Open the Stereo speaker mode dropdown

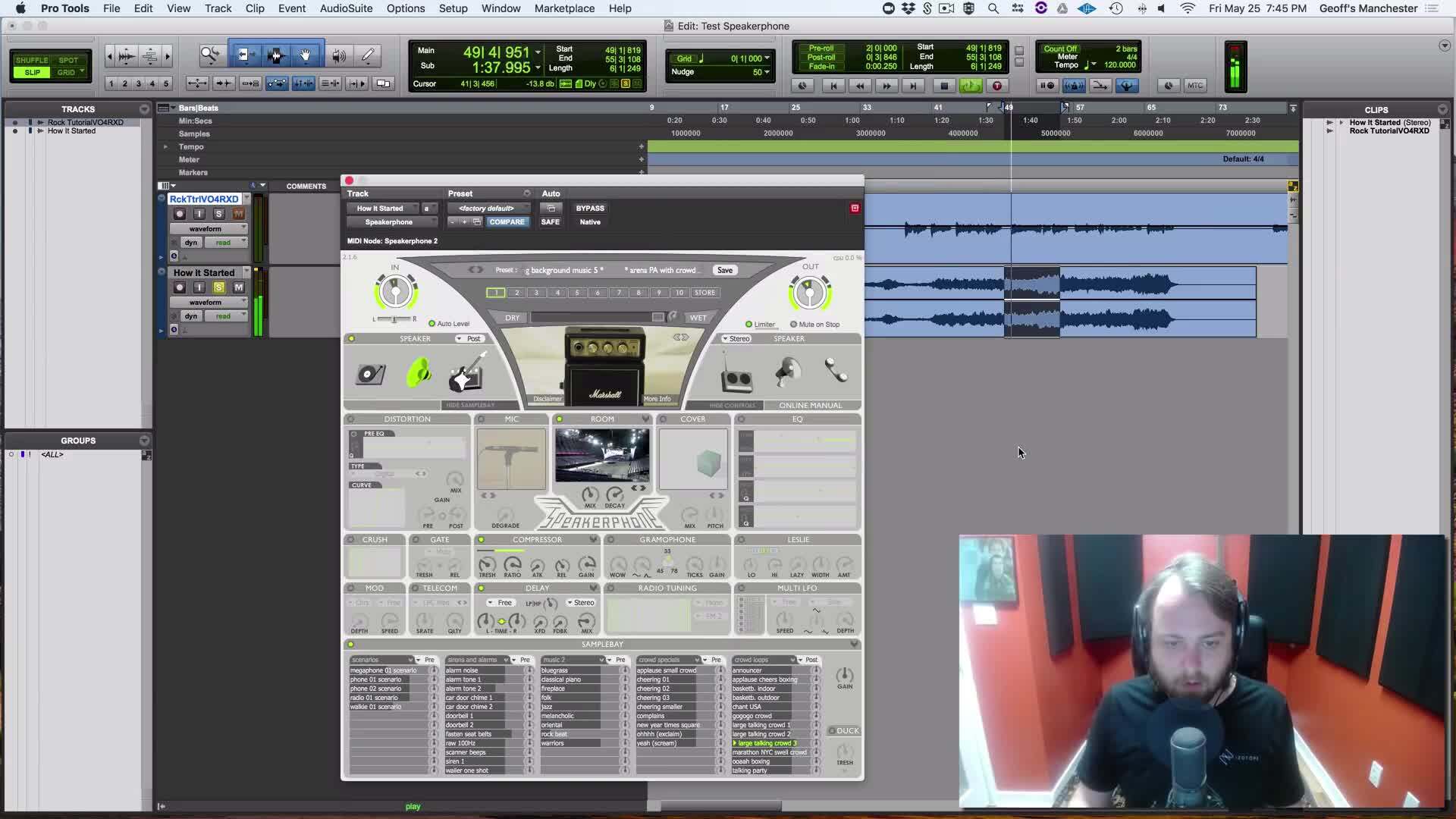point(736,339)
